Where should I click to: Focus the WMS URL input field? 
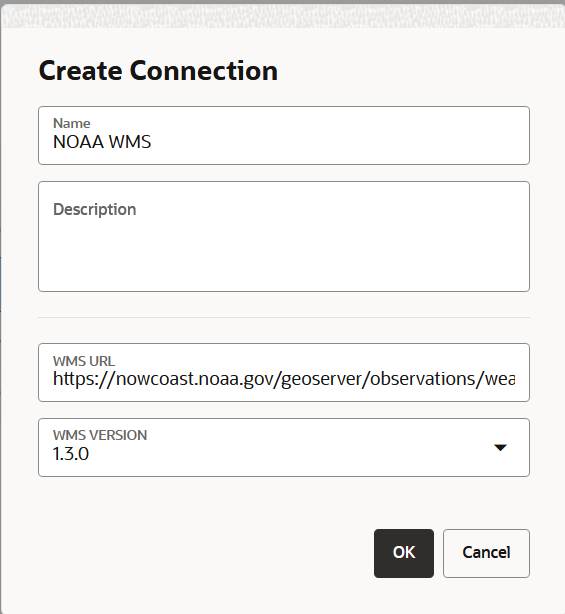(x=284, y=372)
